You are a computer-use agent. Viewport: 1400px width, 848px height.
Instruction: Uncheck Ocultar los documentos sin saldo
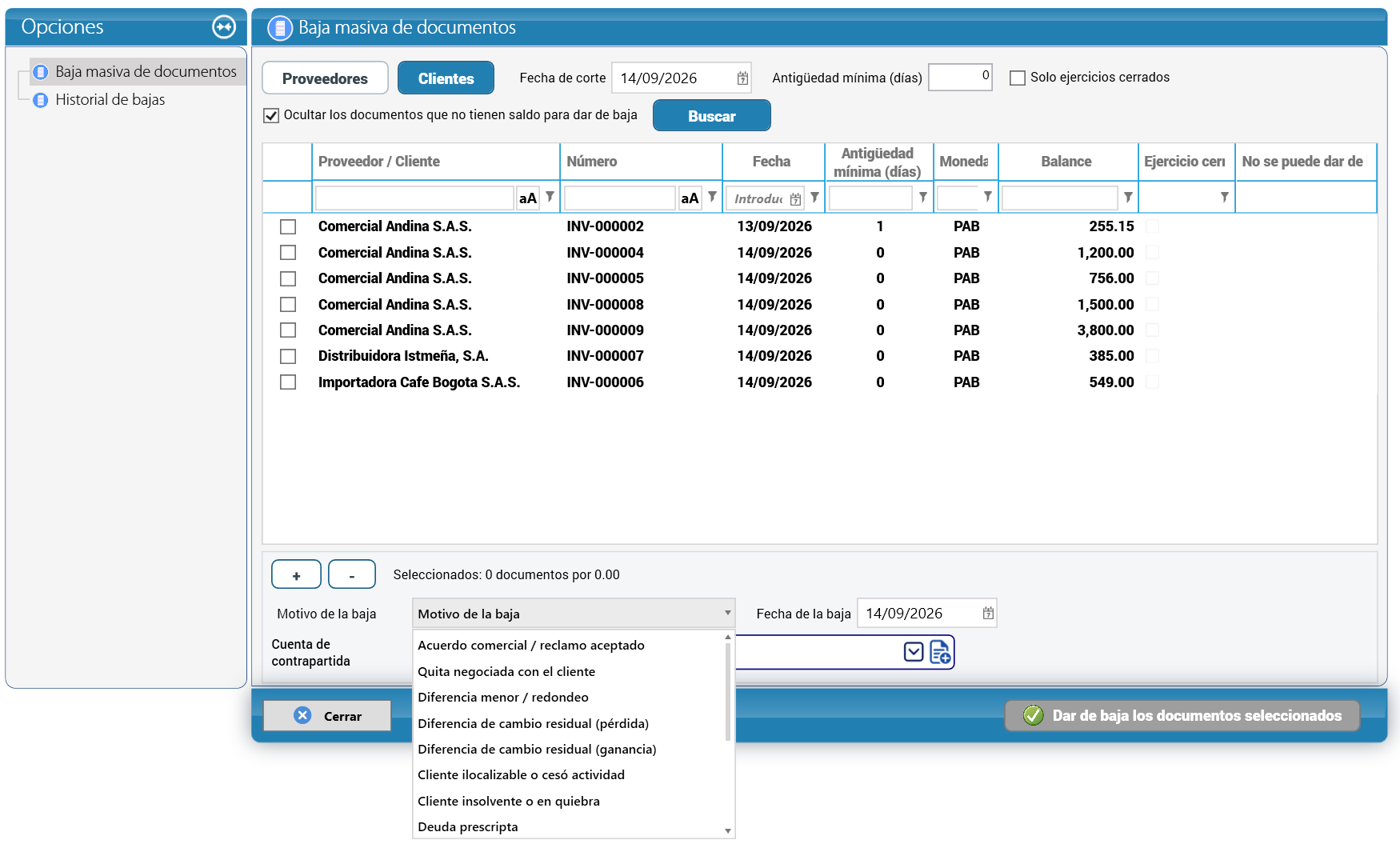pyautogui.click(x=271, y=115)
